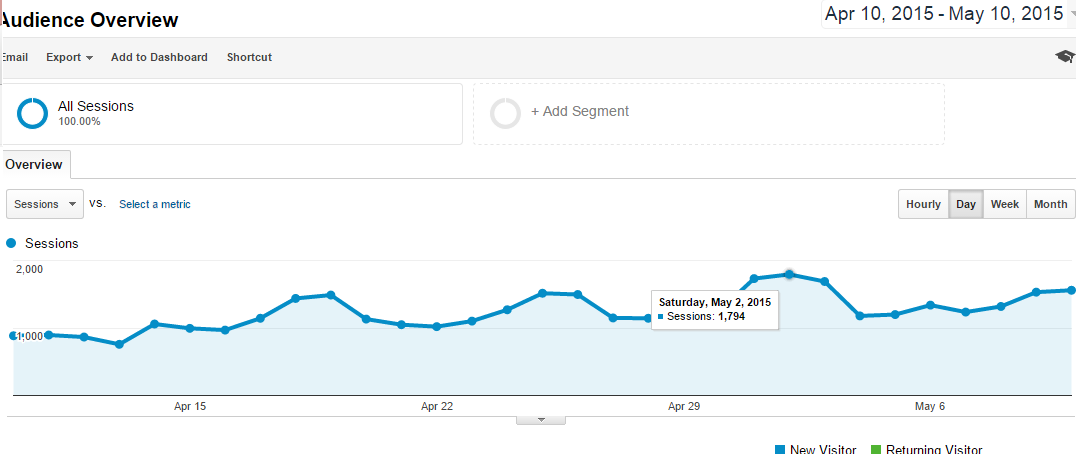Switch chart granularity to Hourly
Screen dimensions: 1076x454
[x=923, y=204]
